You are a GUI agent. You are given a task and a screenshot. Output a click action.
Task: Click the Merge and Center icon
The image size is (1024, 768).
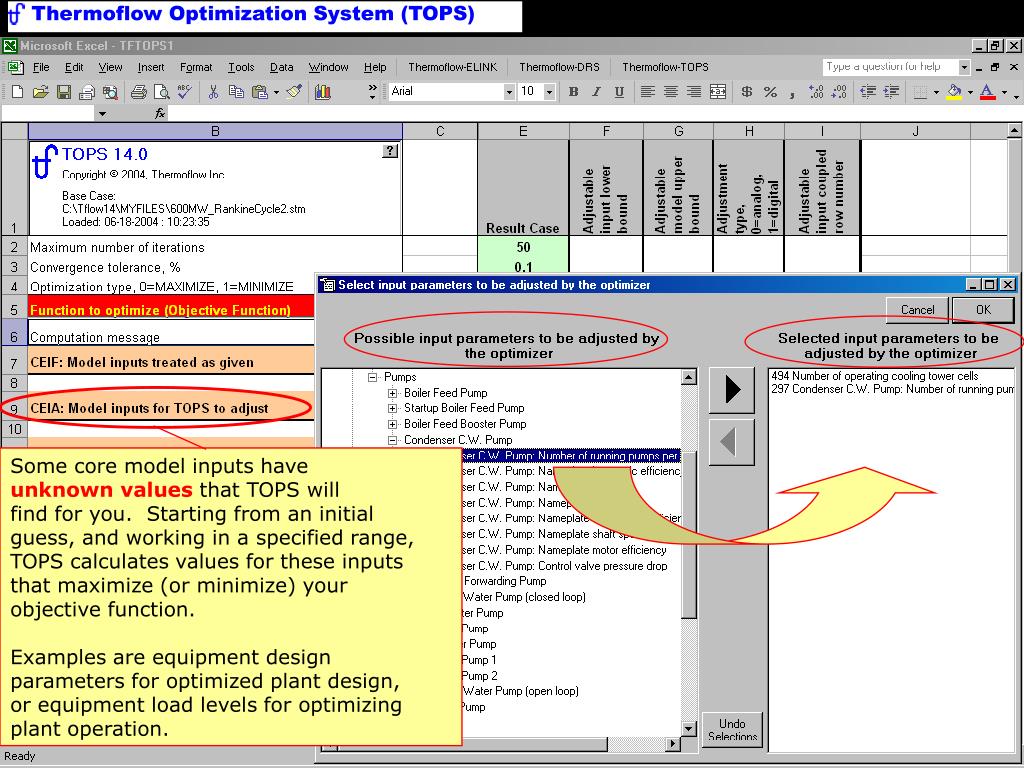tap(717, 92)
